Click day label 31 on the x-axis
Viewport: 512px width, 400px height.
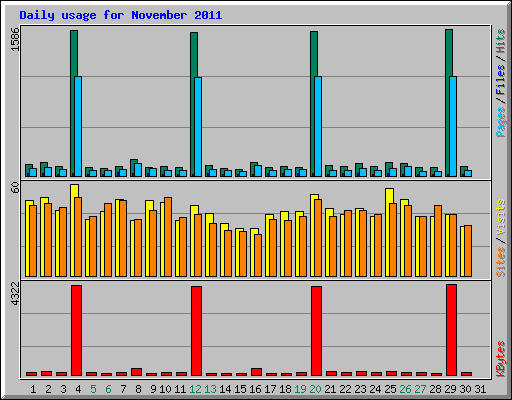pos(480,389)
